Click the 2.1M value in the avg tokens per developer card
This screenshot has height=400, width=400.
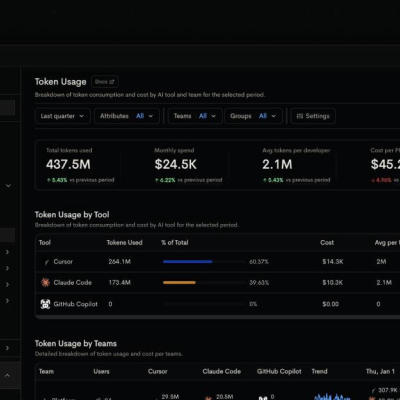(277, 164)
